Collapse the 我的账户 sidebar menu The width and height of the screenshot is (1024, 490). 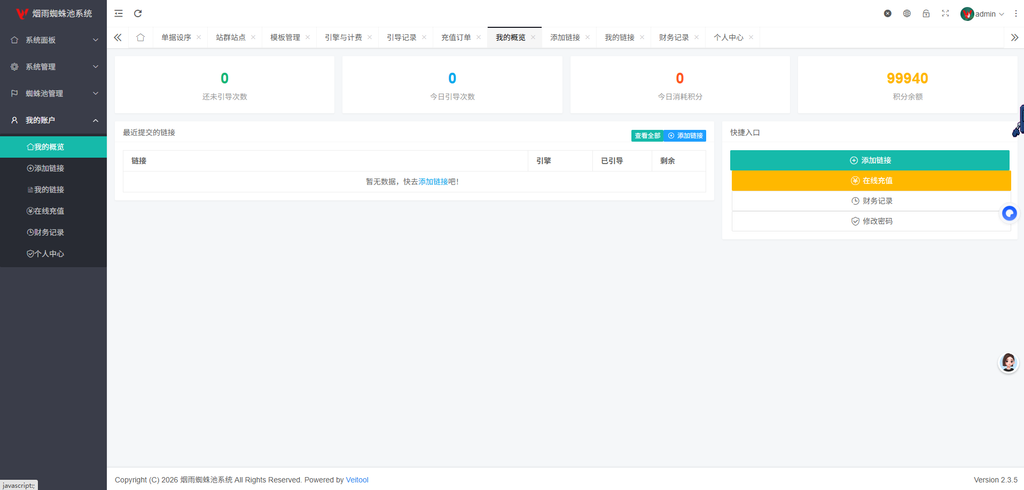coord(54,120)
